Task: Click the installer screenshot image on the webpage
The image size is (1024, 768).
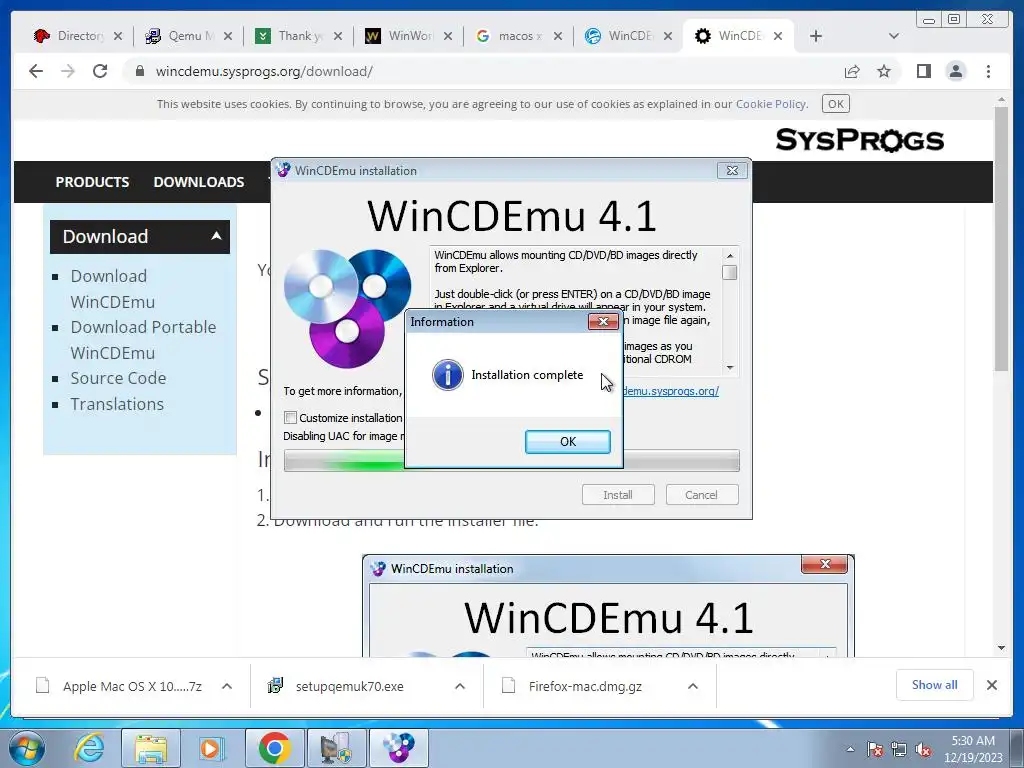Action: coord(608,605)
